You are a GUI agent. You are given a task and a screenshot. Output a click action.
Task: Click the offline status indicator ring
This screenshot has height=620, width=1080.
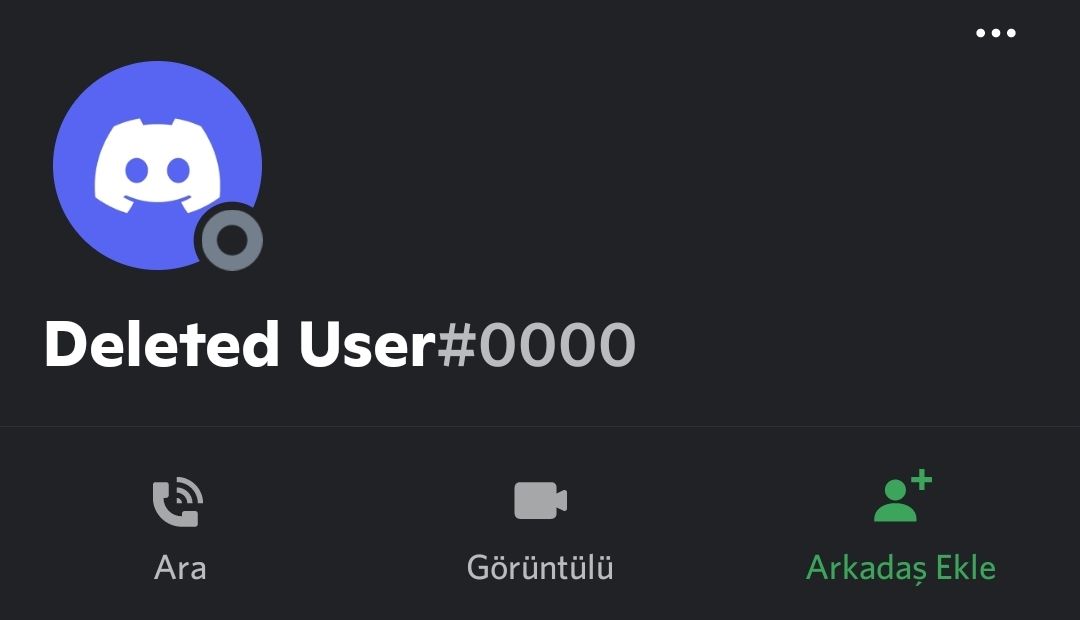click(232, 240)
